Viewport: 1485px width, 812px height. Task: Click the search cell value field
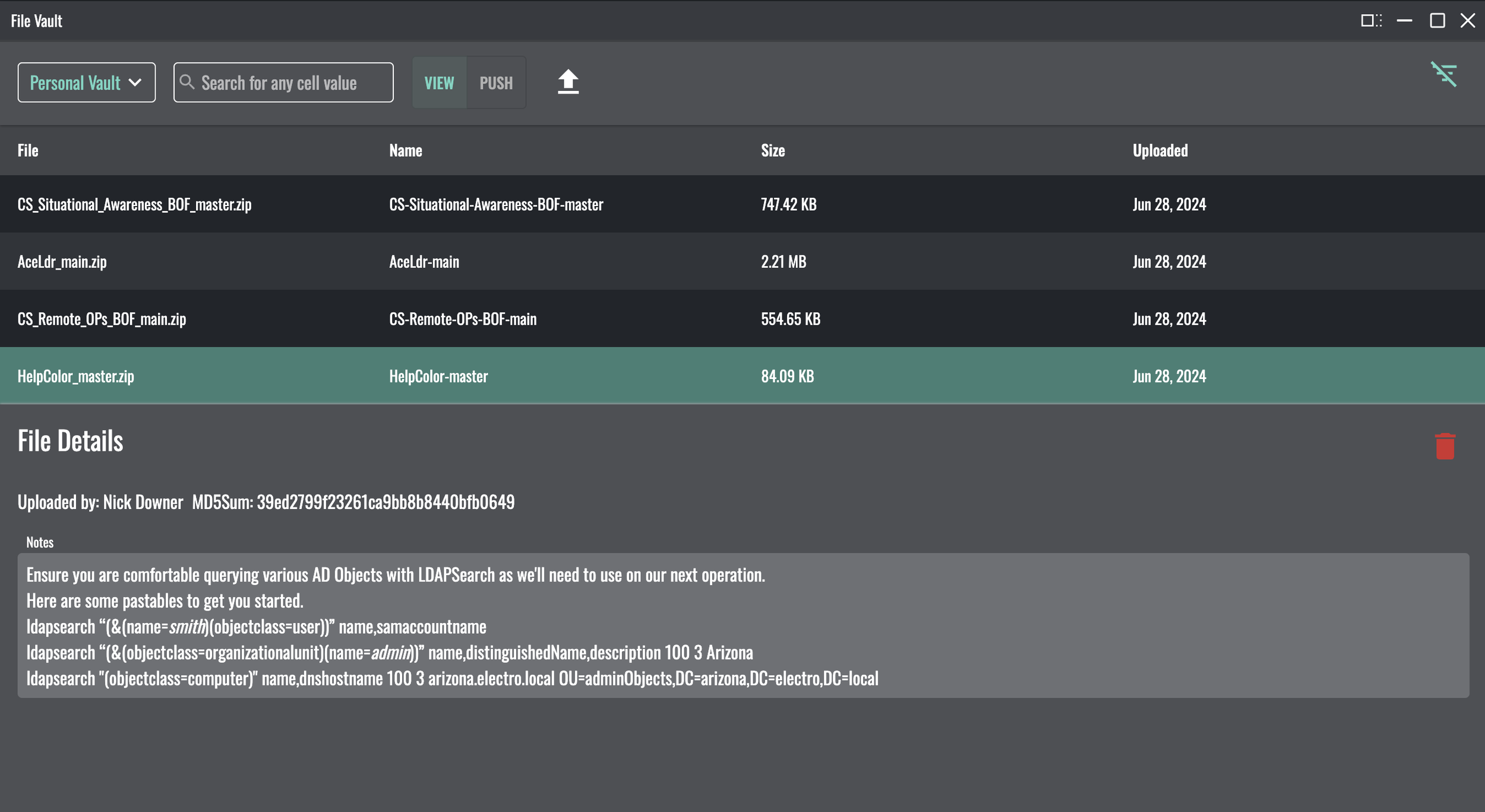pos(291,83)
